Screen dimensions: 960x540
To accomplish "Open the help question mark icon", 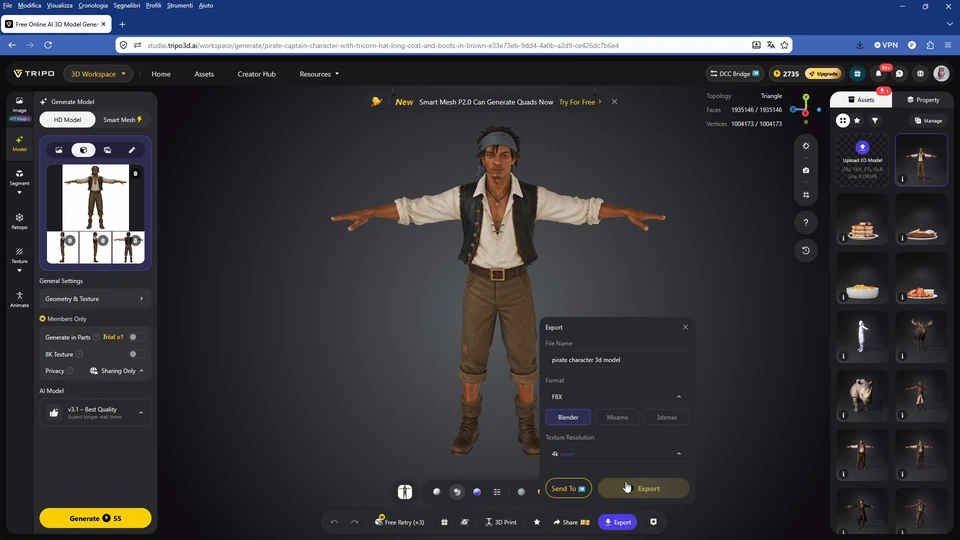I will pos(806,222).
